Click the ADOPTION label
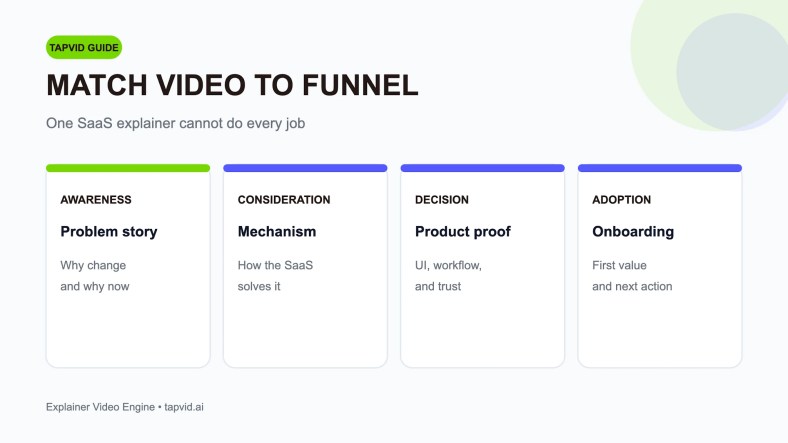 pyautogui.click(x=622, y=200)
